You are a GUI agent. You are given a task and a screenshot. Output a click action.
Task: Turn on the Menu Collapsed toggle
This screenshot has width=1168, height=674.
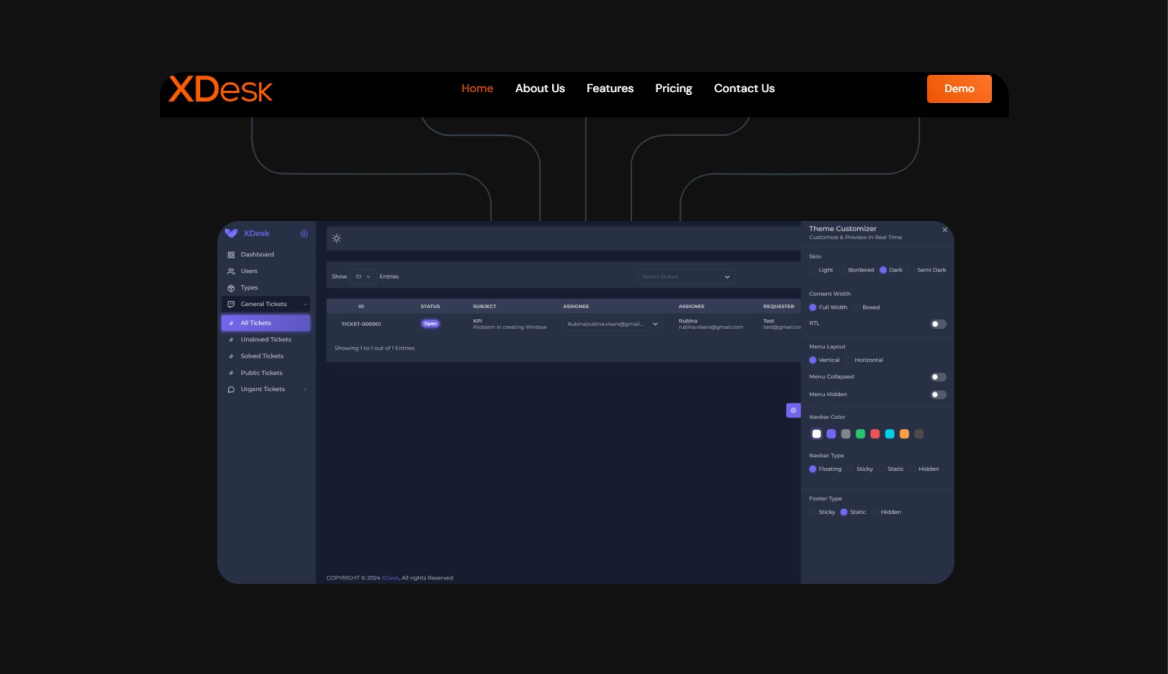938,377
